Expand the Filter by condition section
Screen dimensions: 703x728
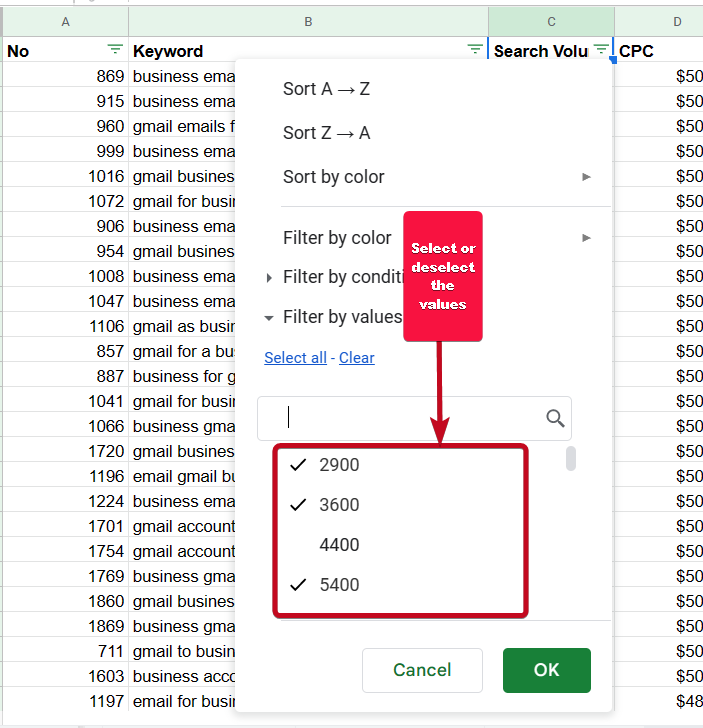click(269, 278)
